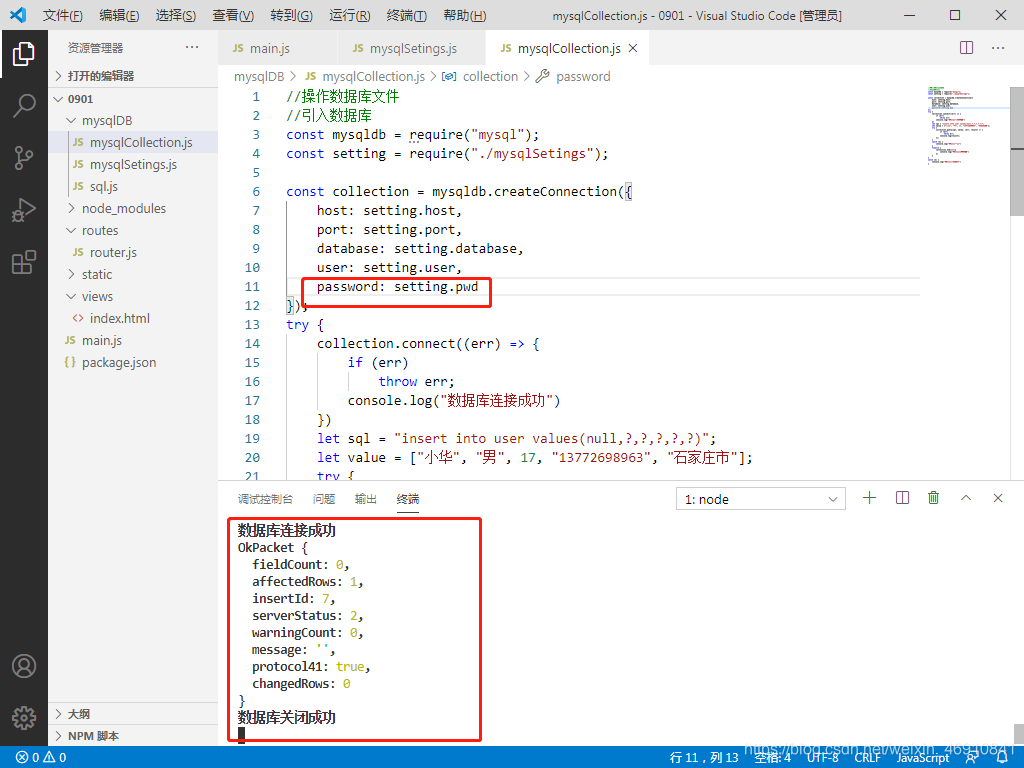Screen dimensions: 1024x768
Task: Open the Run and Debug view
Action: coord(24,211)
